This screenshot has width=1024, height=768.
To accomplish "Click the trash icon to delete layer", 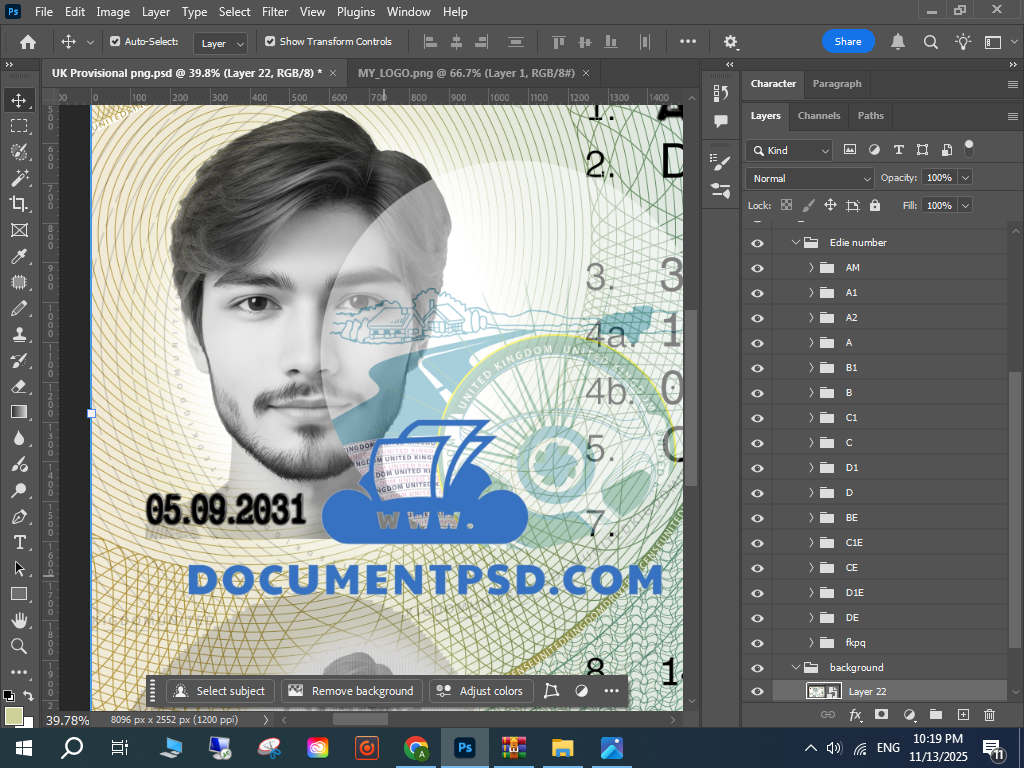I will [x=989, y=715].
